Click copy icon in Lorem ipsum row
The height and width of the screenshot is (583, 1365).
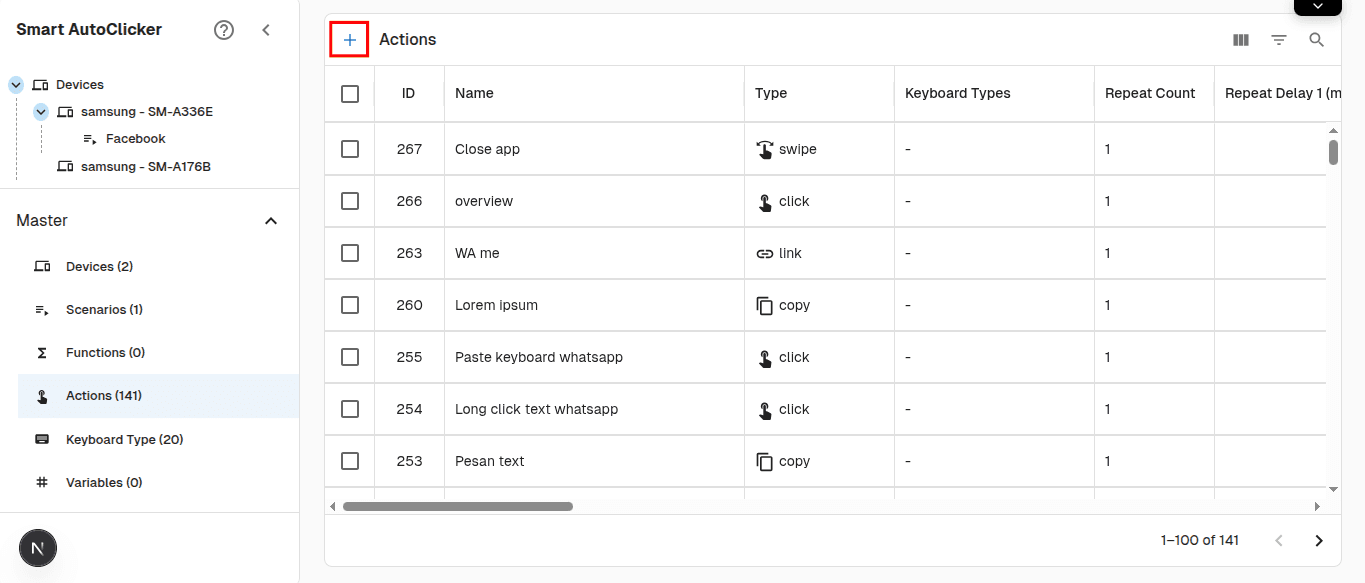(765, 305)
